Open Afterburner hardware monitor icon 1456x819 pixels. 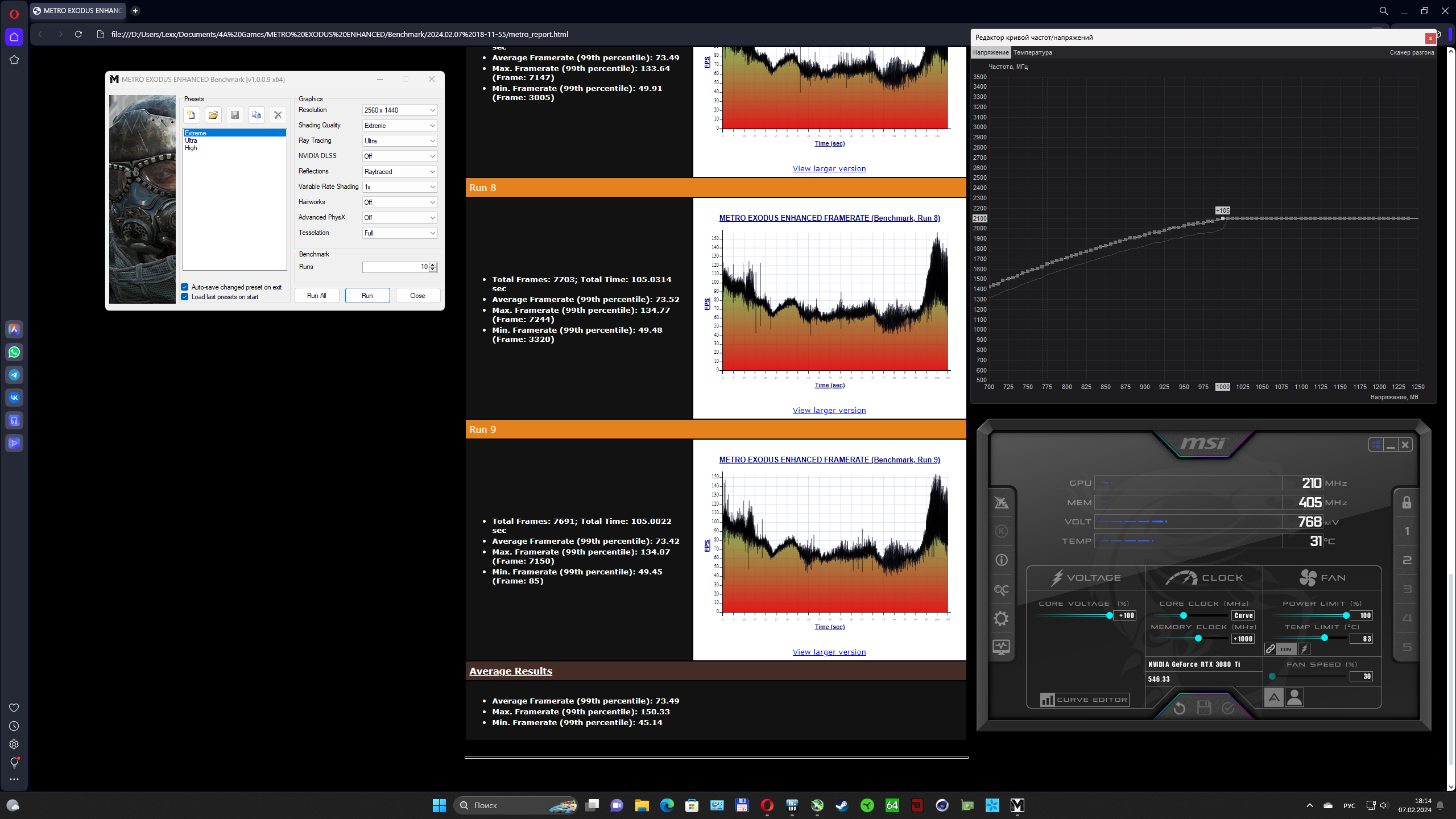1001,647
